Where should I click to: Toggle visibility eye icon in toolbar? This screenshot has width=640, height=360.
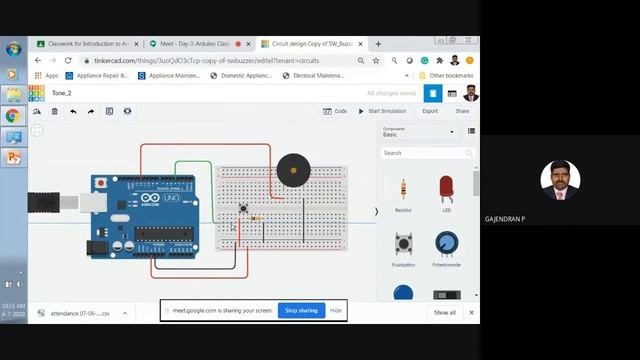click(127, 111)
